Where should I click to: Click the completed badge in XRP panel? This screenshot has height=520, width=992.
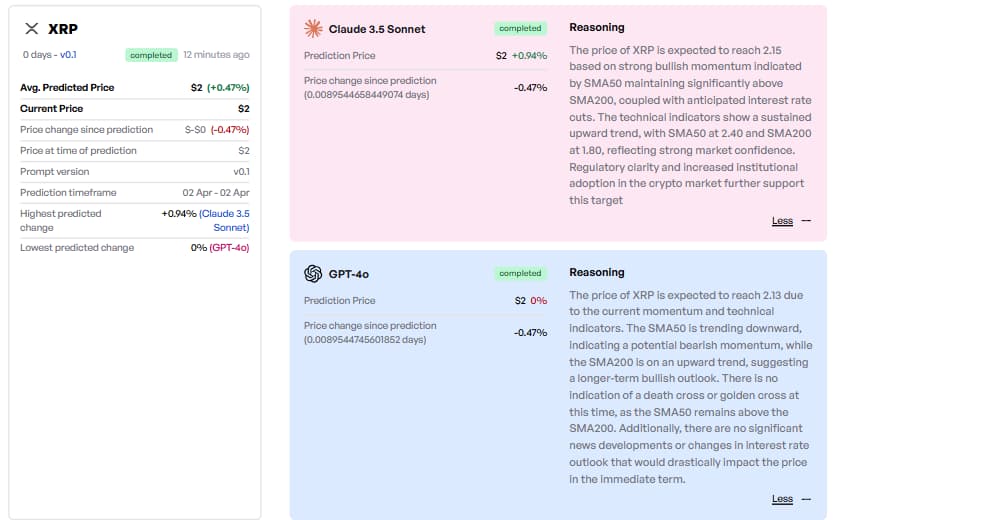pos(151,55)
